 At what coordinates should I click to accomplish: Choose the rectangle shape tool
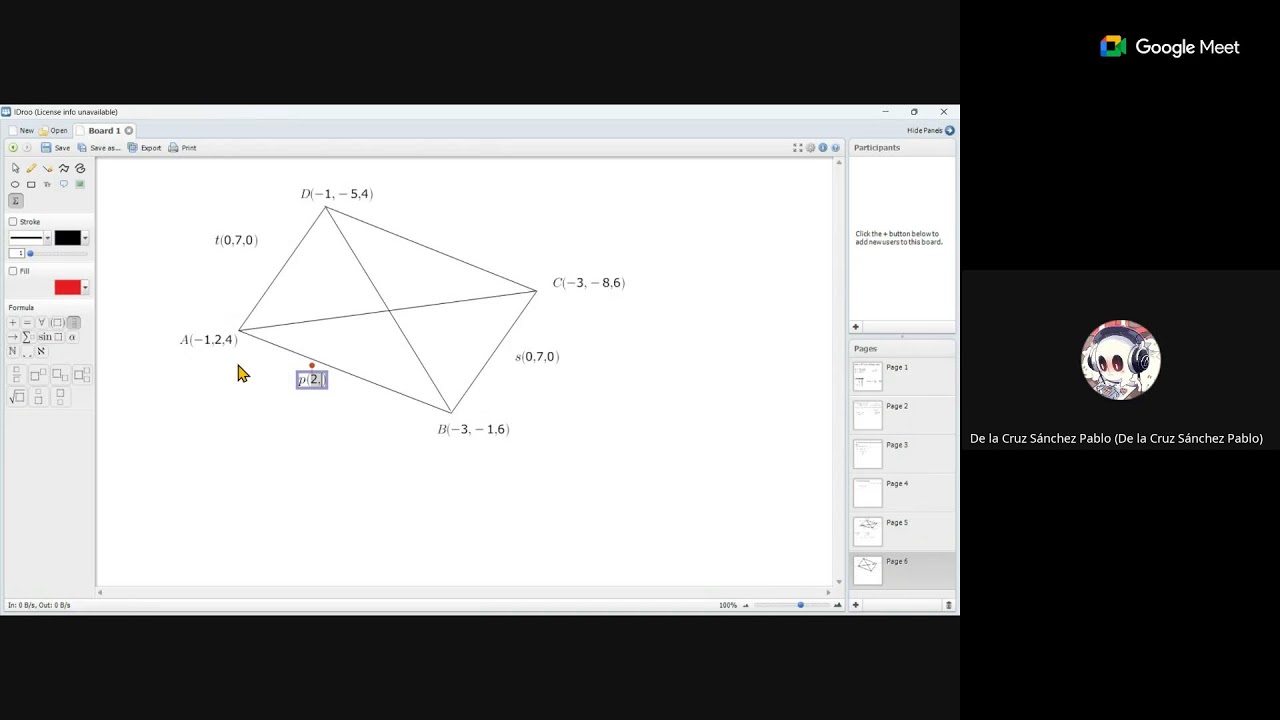click(x=31, y=184)
